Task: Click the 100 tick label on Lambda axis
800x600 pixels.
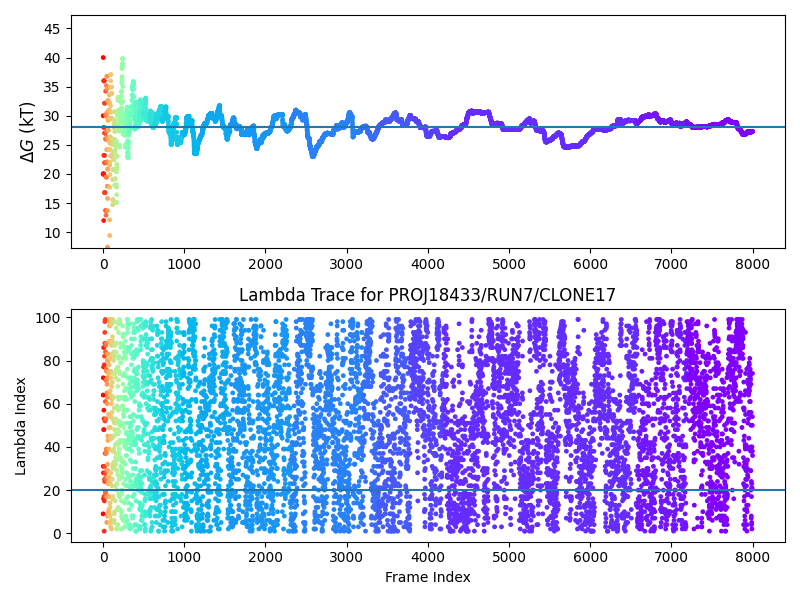Action: pyautogui.click(x=48, y=318)
